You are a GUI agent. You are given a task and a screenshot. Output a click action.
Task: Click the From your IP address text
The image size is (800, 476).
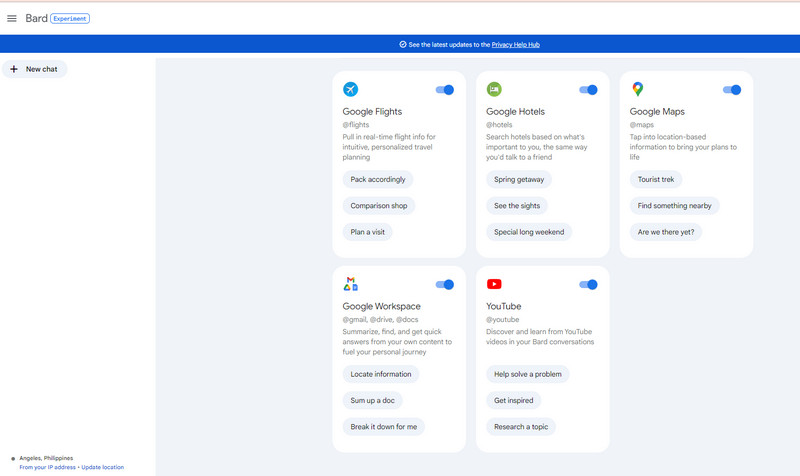[x=47, y=467]
